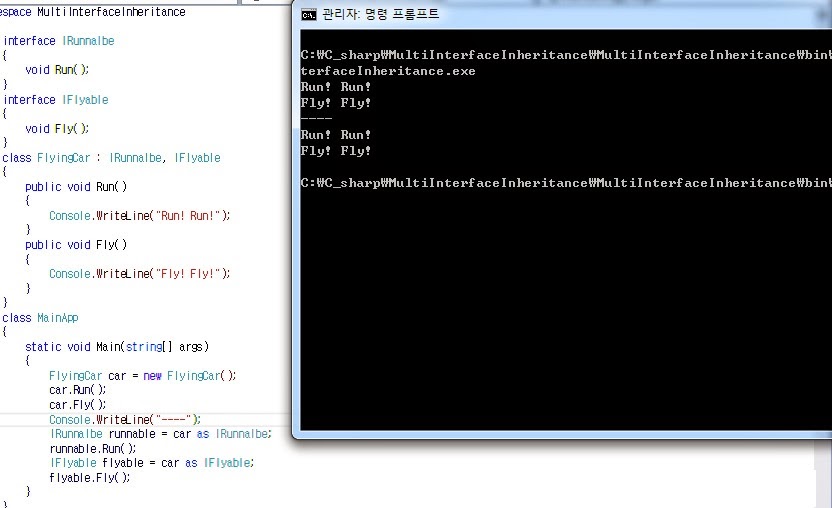This screenshot has width=832, height=508.
Task: Place cursor on the 'runnable.Run();' line
Action: point(93,449)
